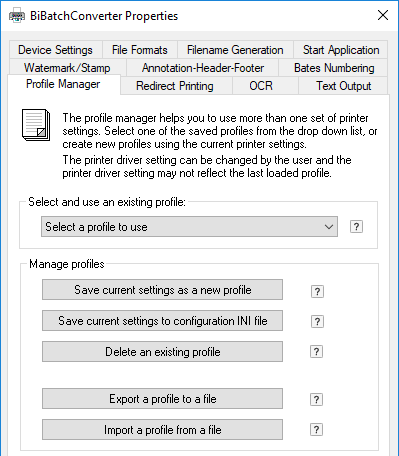Viewport: 399px width, 456px height.
Task: Open help for Save to configuration INI file
Action: tap(317, 321)
